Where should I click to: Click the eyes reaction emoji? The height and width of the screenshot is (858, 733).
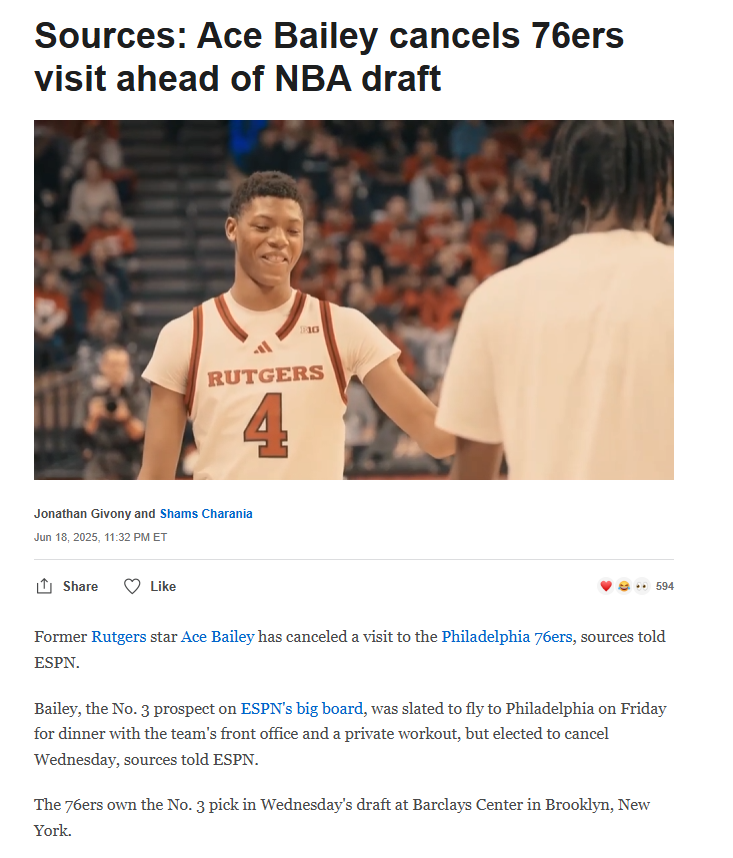(x=642, y=586)
